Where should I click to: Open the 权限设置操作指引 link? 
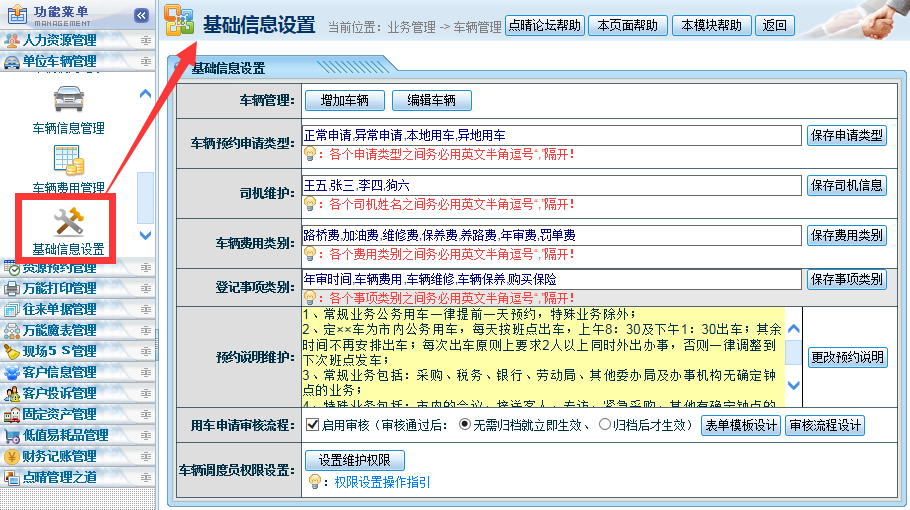(x=382, y=482)
